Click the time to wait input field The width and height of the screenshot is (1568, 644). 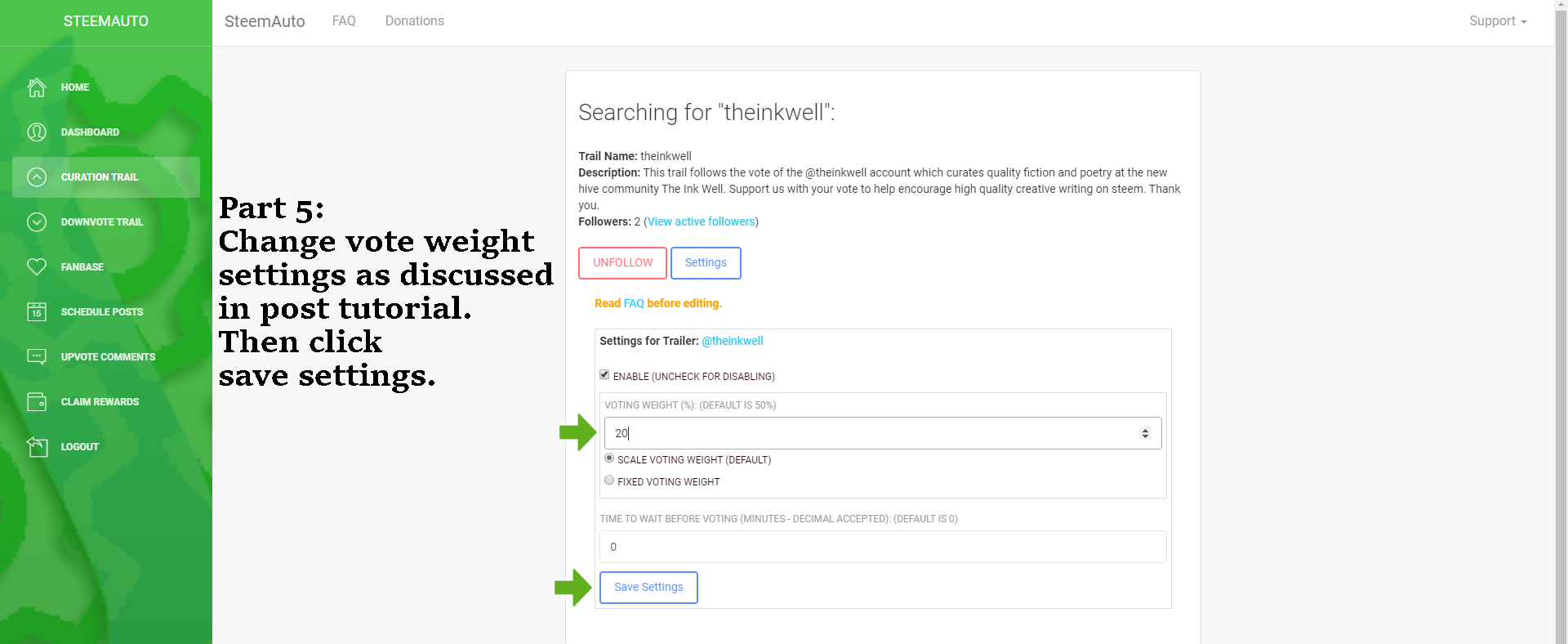(882, 547)
